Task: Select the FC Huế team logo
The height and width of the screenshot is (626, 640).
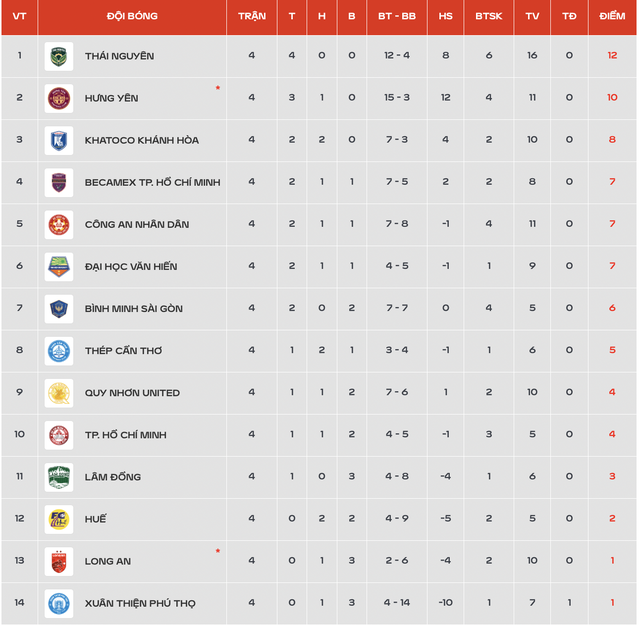Action: click(x=59, y=519)
